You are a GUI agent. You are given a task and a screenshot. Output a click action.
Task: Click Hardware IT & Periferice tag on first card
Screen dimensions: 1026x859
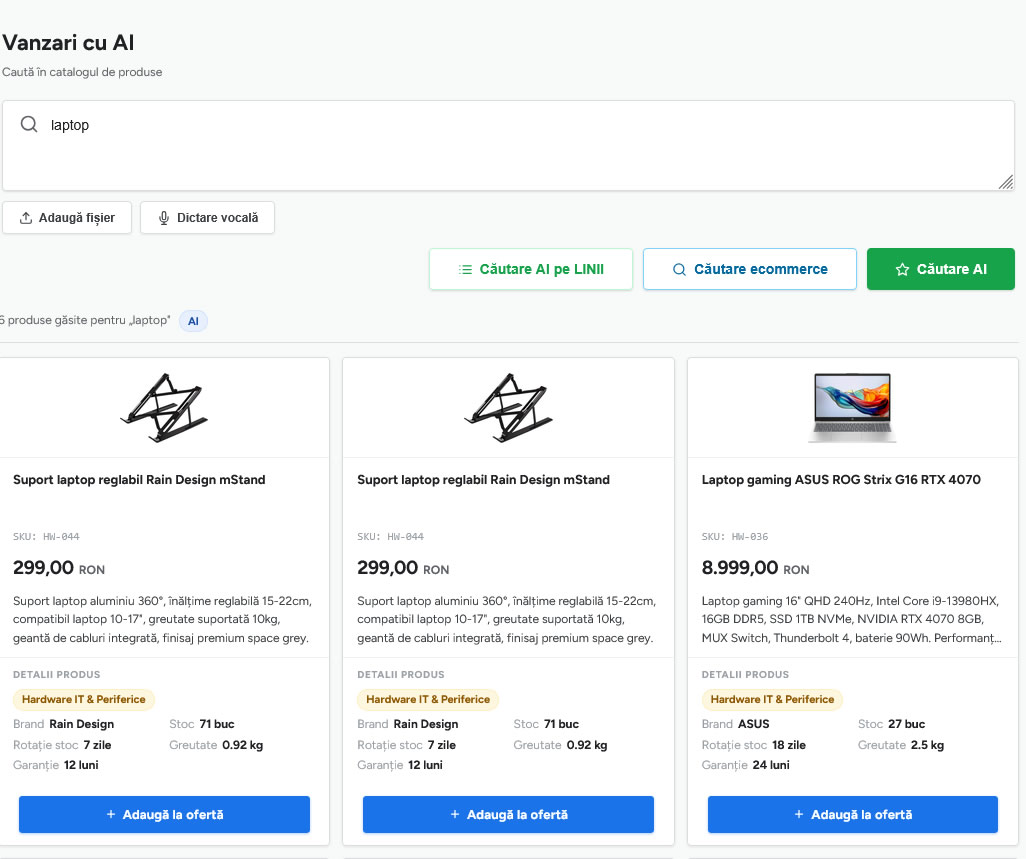(x=84, y=699)
